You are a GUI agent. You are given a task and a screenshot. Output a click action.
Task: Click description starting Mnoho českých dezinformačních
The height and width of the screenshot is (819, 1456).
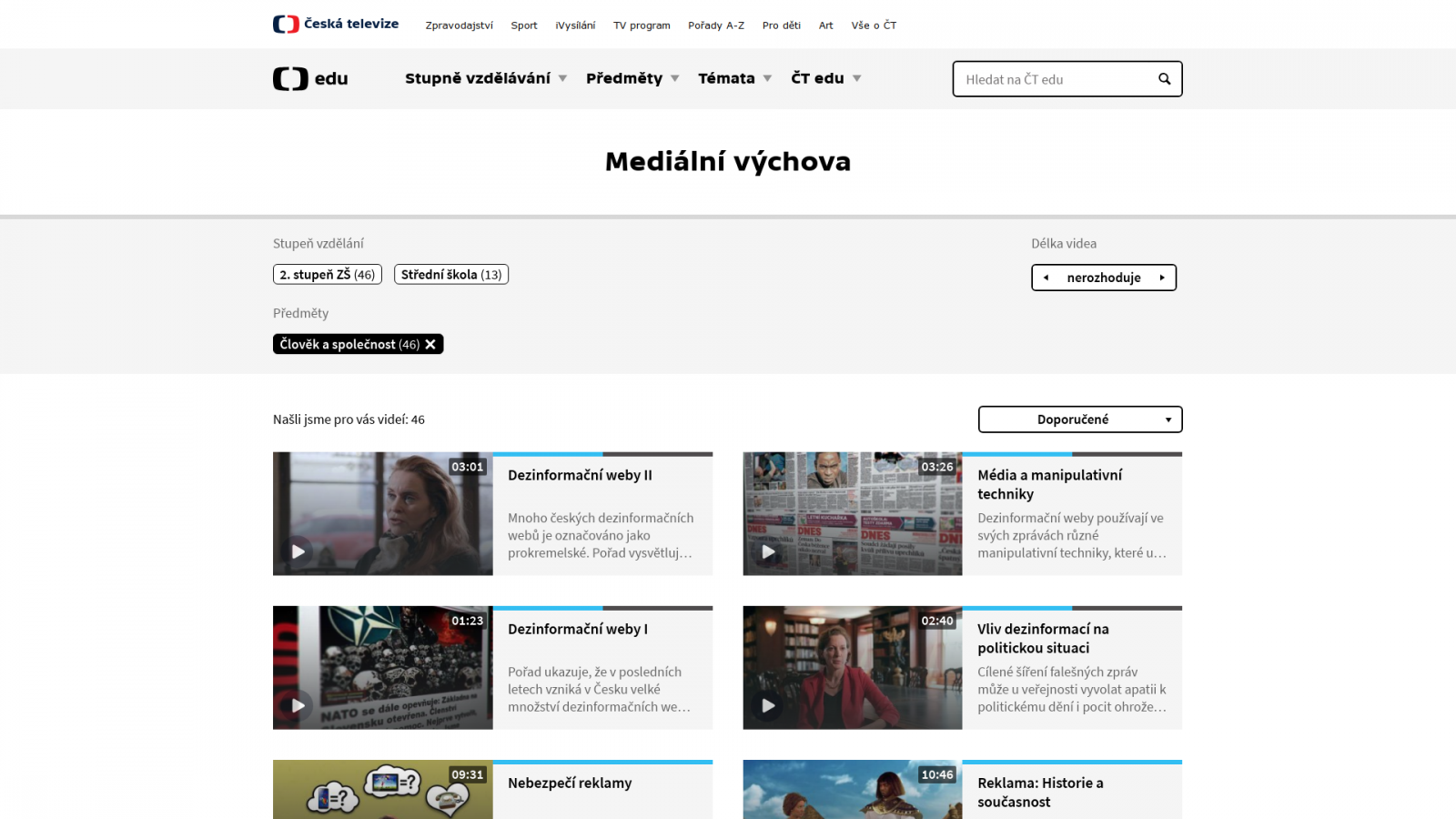pos(601,535)
